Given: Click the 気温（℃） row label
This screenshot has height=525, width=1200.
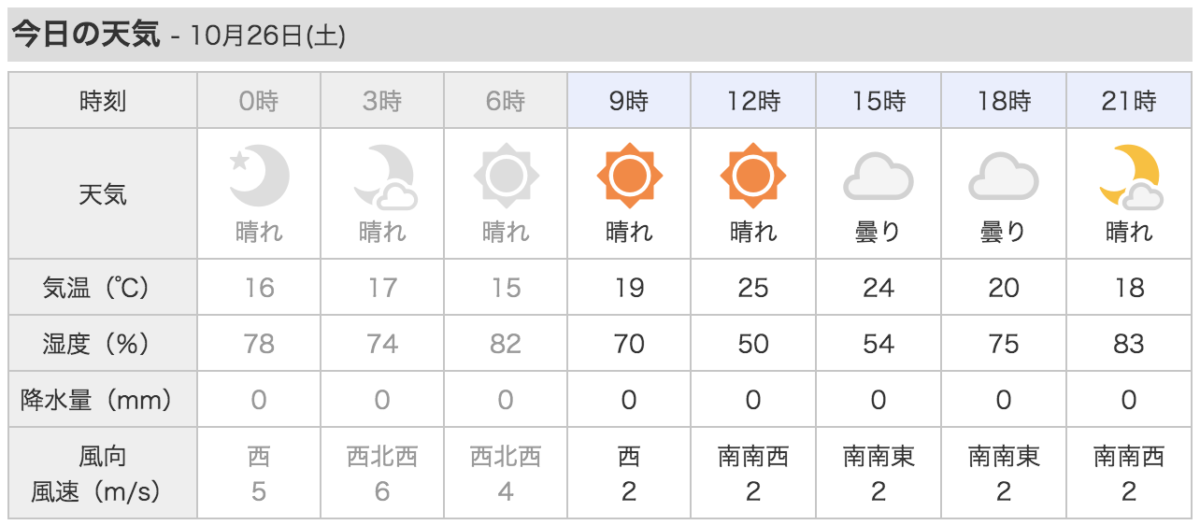Looking at the screenshot, I should [x=103, y=288].
